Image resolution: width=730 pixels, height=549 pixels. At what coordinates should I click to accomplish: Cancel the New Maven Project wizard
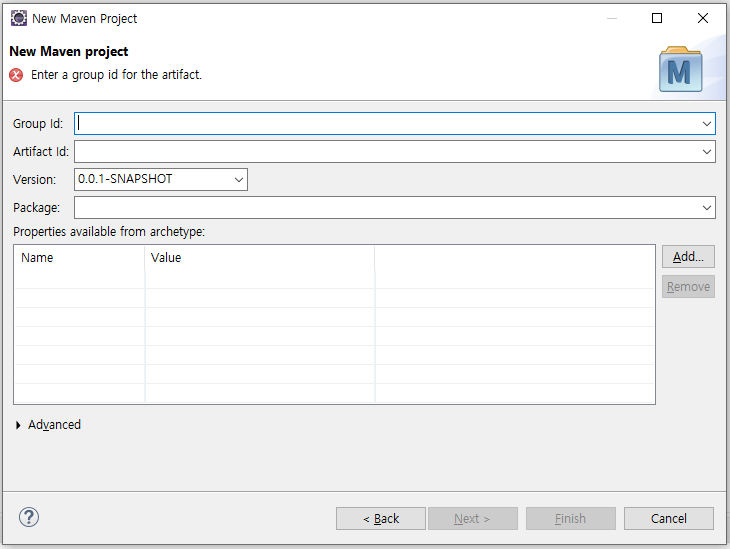click(x=669, y=518)
